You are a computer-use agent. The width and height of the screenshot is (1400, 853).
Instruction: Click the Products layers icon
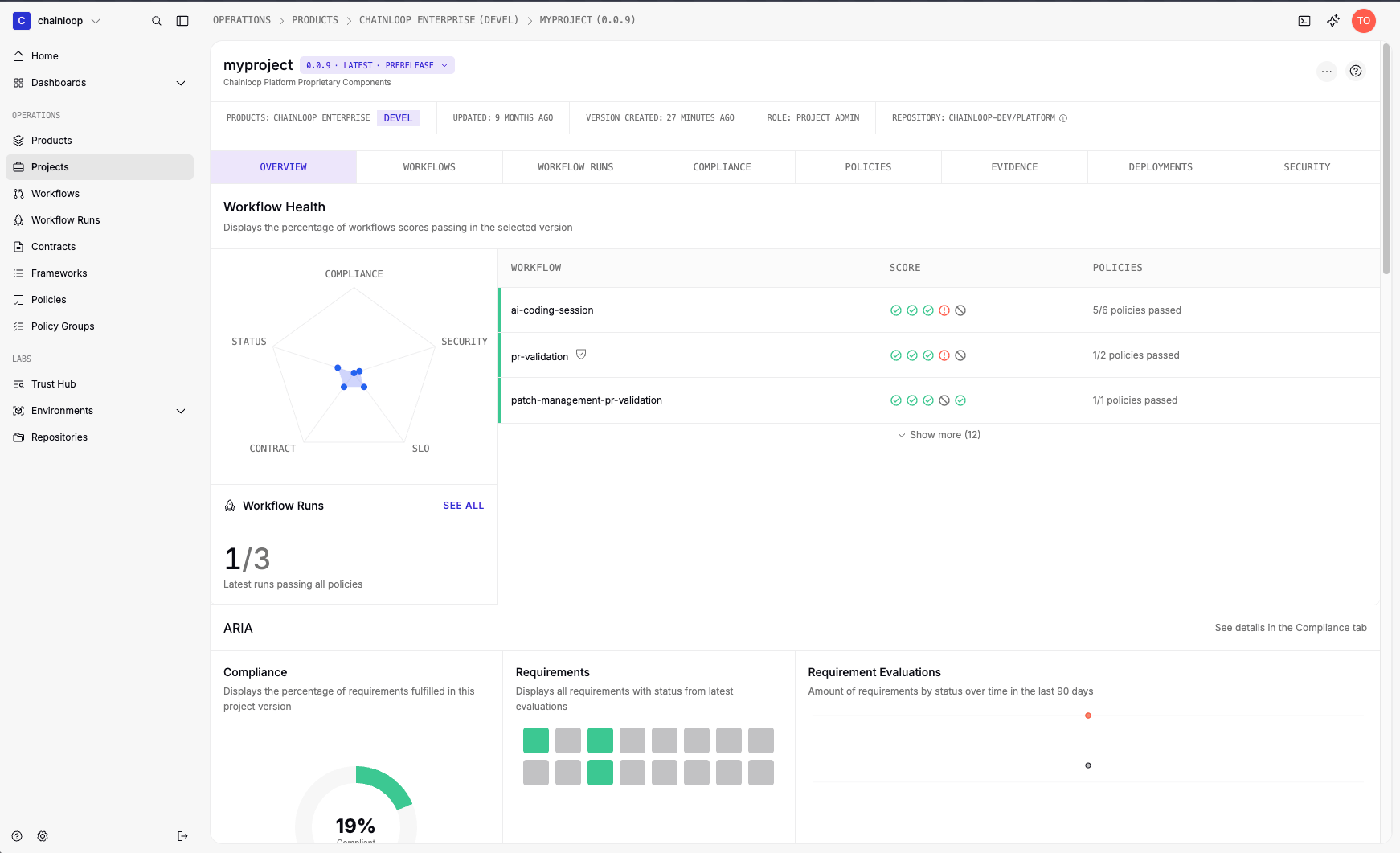[18, 141]
